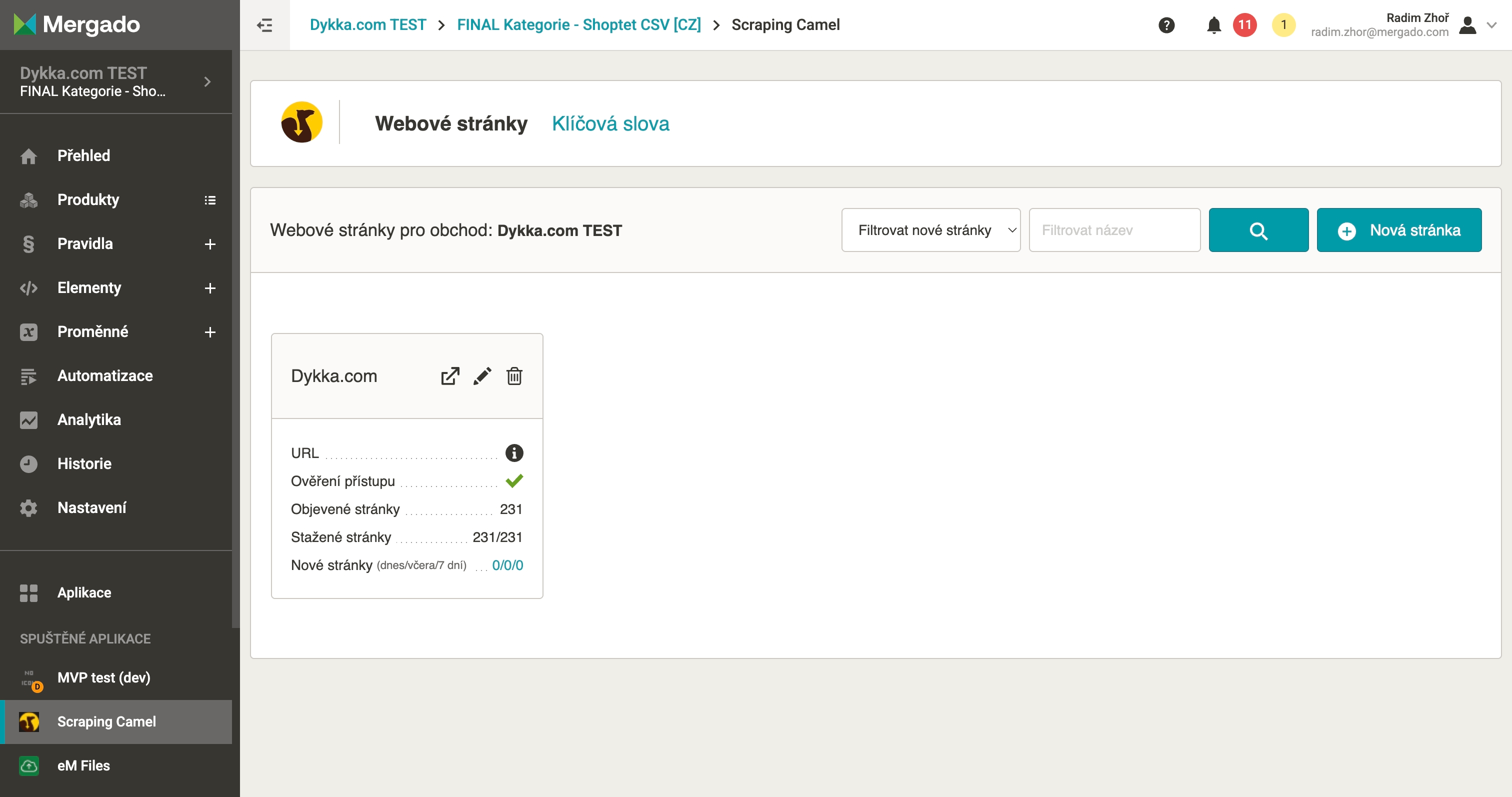Switch to Klíčová slova tab
1512x797 pixels.
click(x=610, y=124)
